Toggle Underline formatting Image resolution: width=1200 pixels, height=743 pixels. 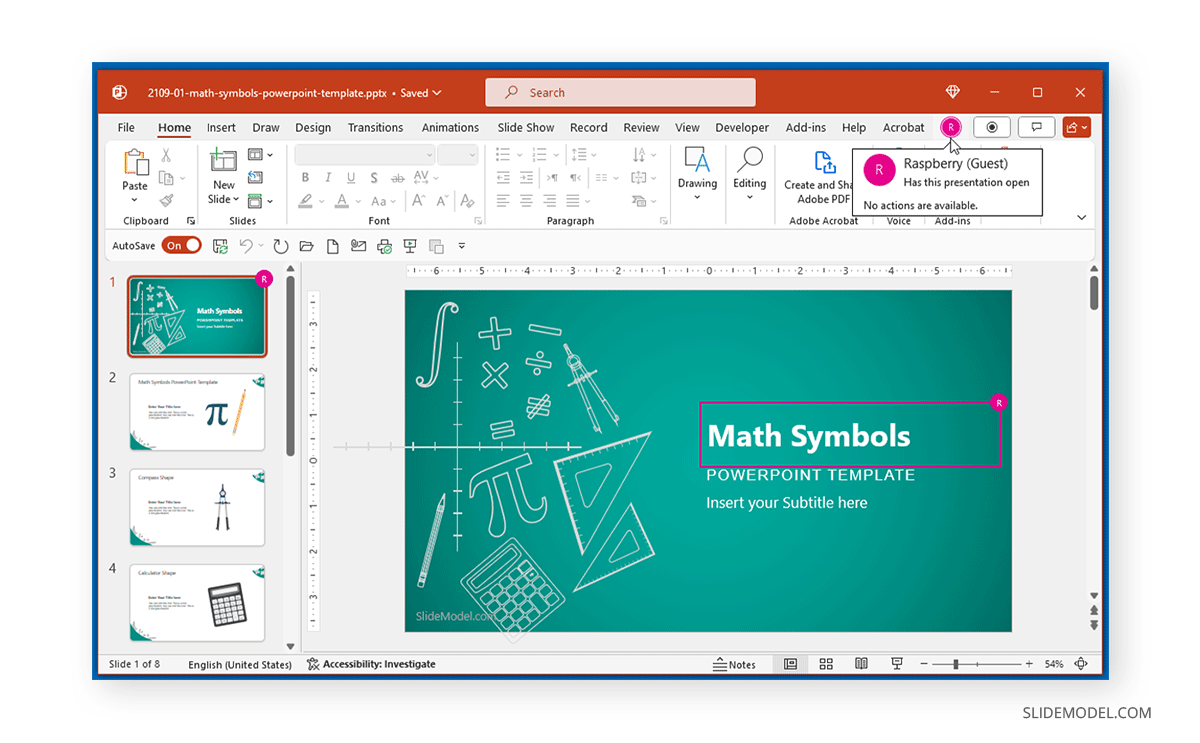(x=351, y=178)
